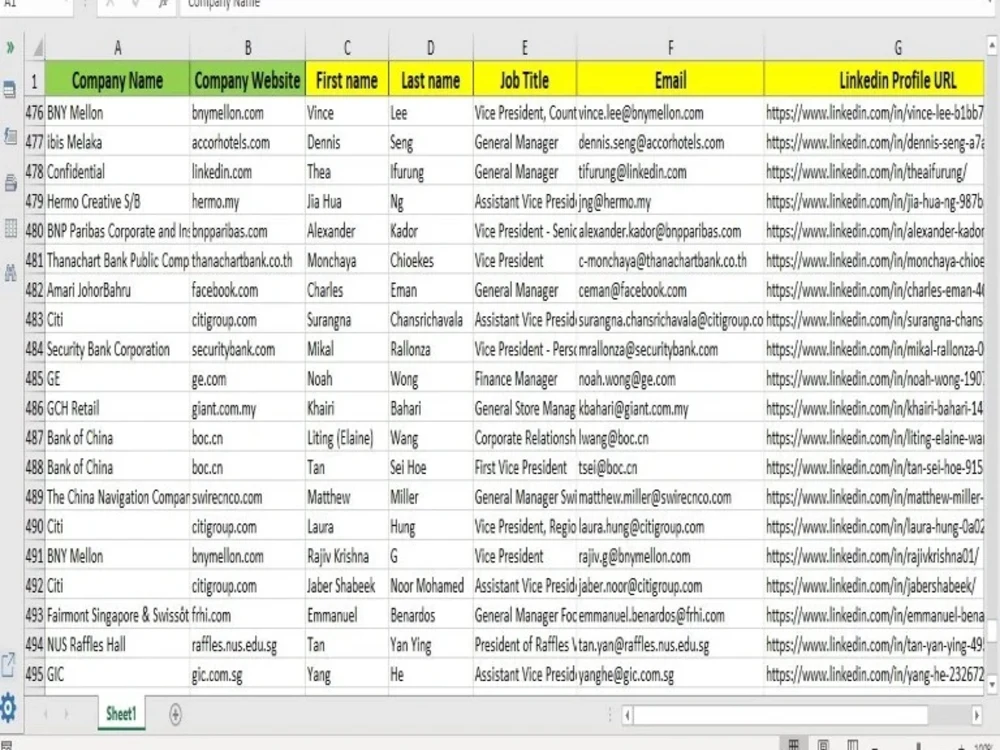The height and width of the screenshot is (750, 1000).
Task: Select cell with ibis Melaka
Action: [117, 142]
